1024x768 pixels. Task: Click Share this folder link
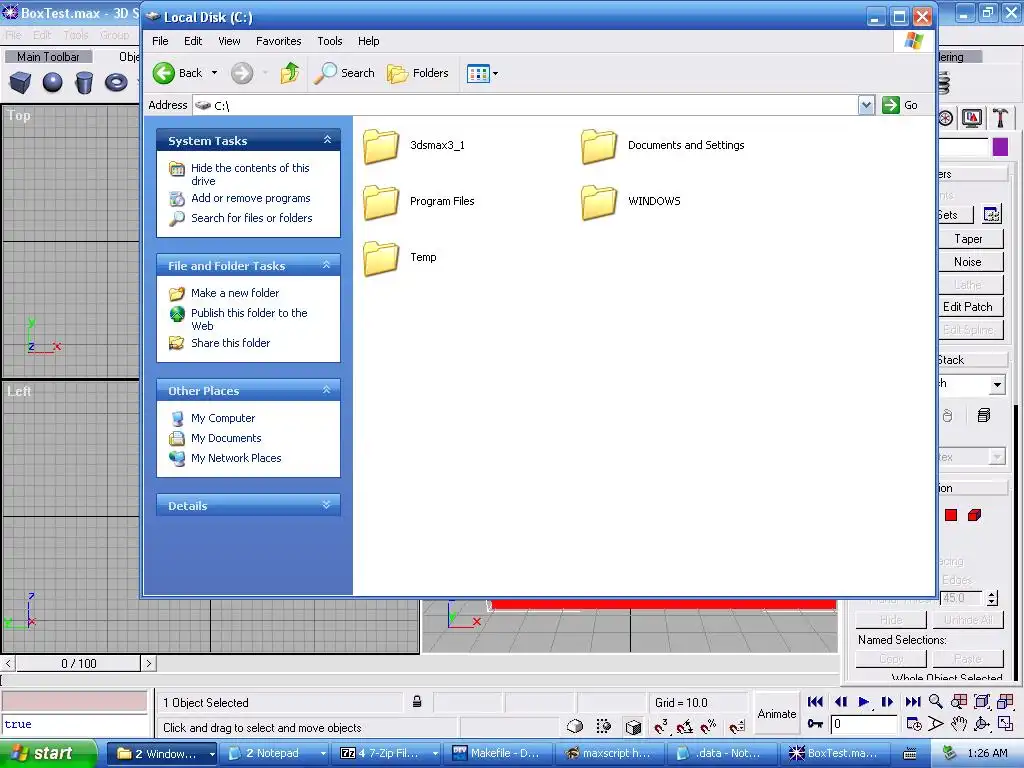coord(231,343)
